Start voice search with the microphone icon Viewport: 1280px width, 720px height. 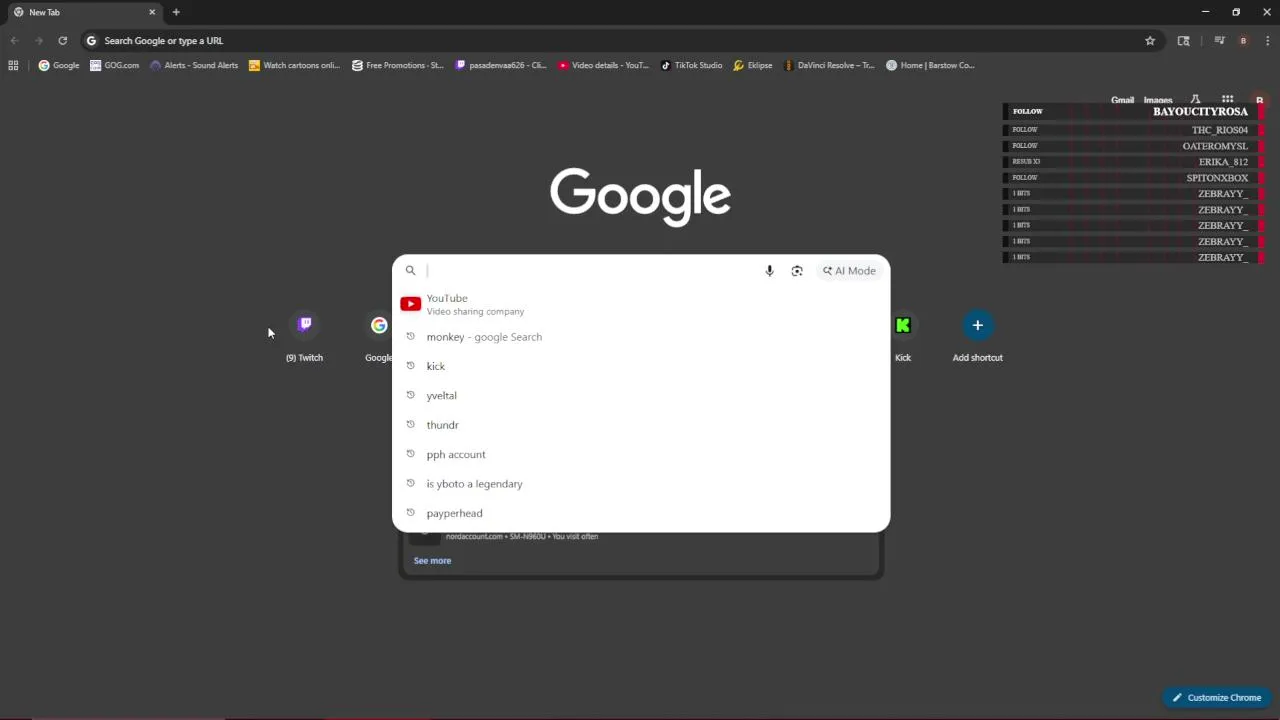click(769, 271)
